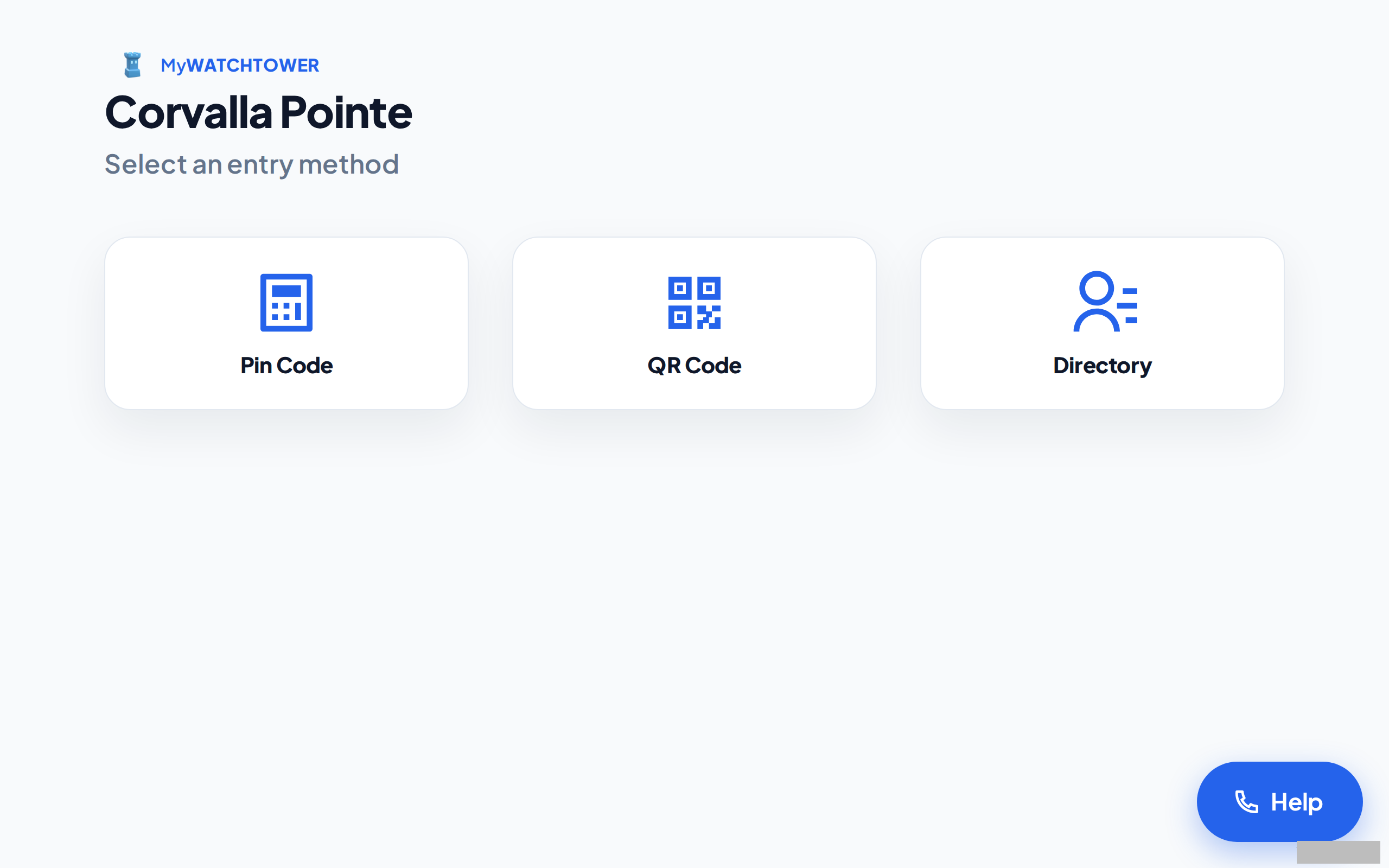Click the MyWATCHTOWER brand link

[x=239, y=65]
